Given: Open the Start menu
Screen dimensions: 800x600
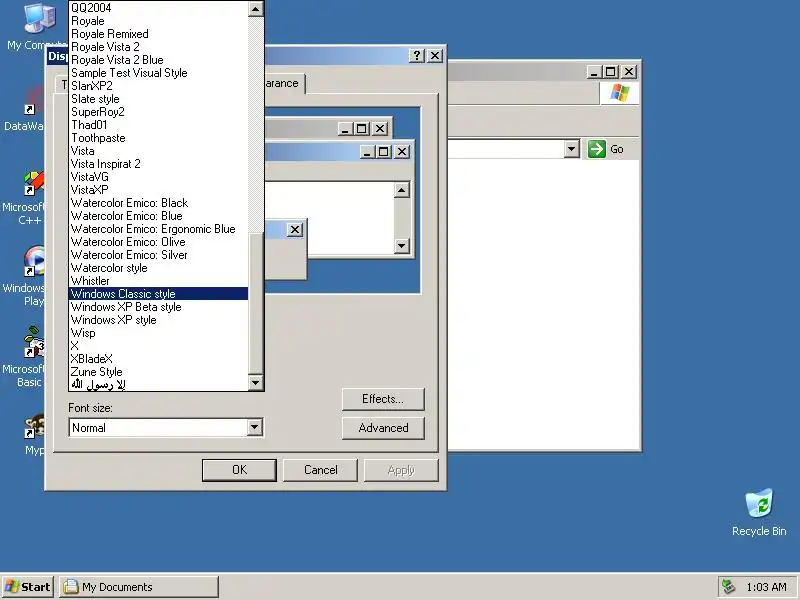Looking at the screenshot, I should tap(28, 587).
